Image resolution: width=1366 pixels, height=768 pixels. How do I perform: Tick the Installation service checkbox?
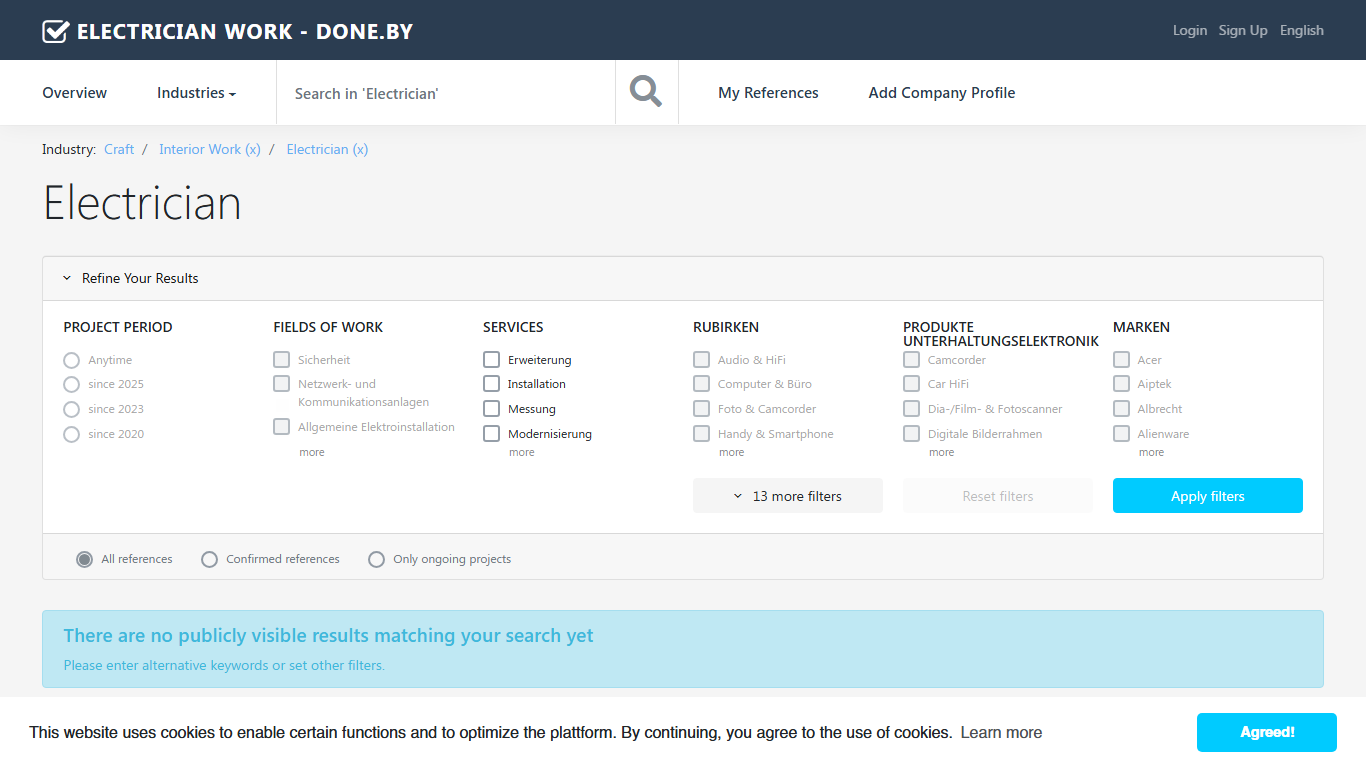(x=492, y=383)
